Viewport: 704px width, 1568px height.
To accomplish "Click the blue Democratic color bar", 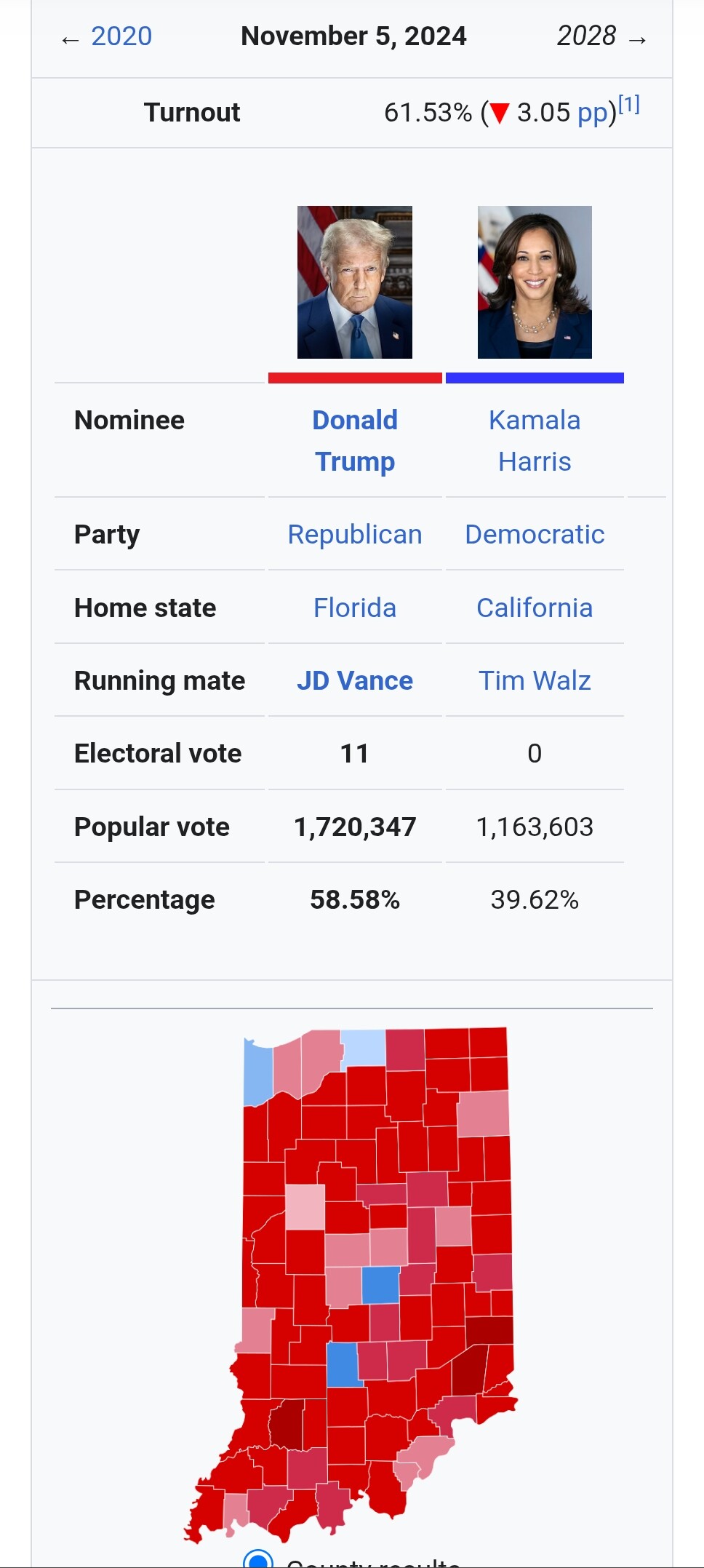I will pyautogui.click(x=535, y=378).
